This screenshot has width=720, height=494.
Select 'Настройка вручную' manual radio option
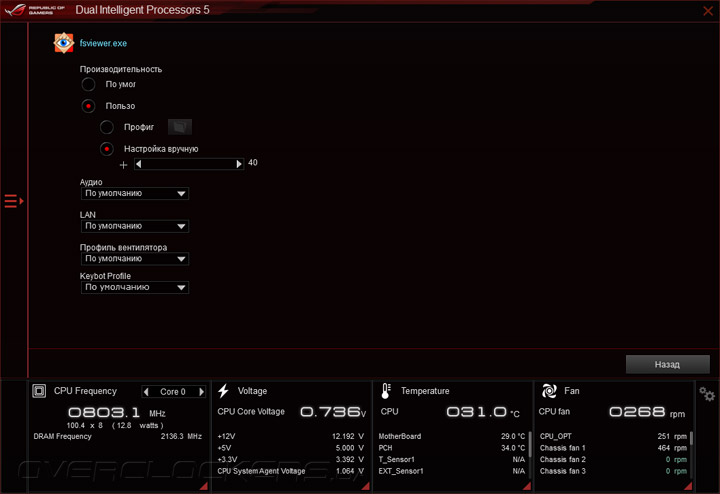[x=107, y=149]
